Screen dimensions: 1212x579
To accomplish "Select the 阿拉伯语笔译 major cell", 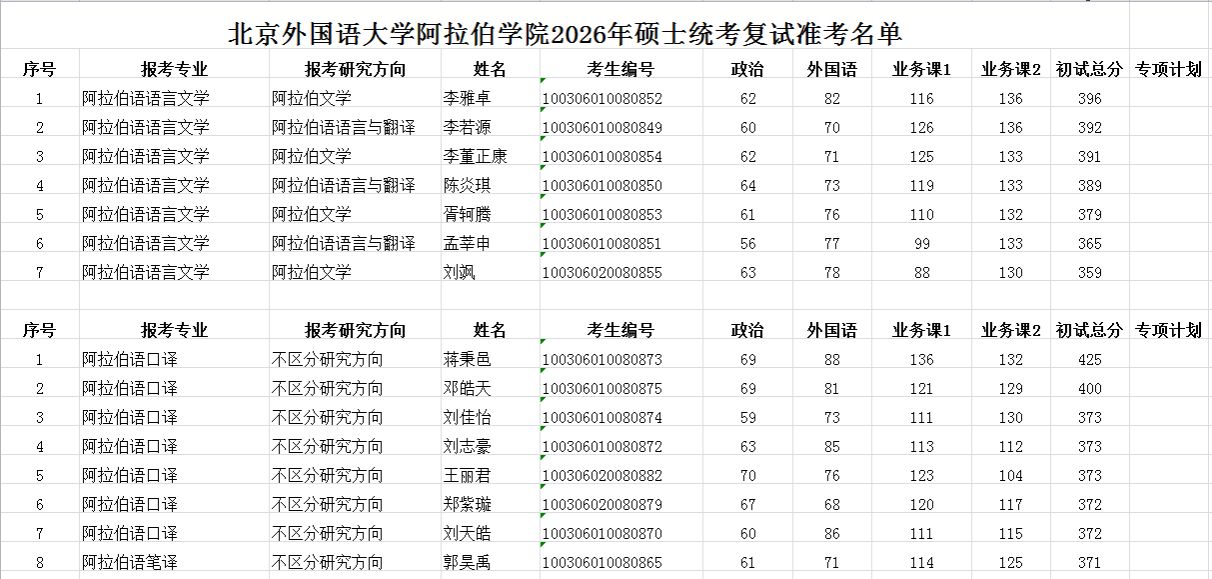I will (130, 563).
